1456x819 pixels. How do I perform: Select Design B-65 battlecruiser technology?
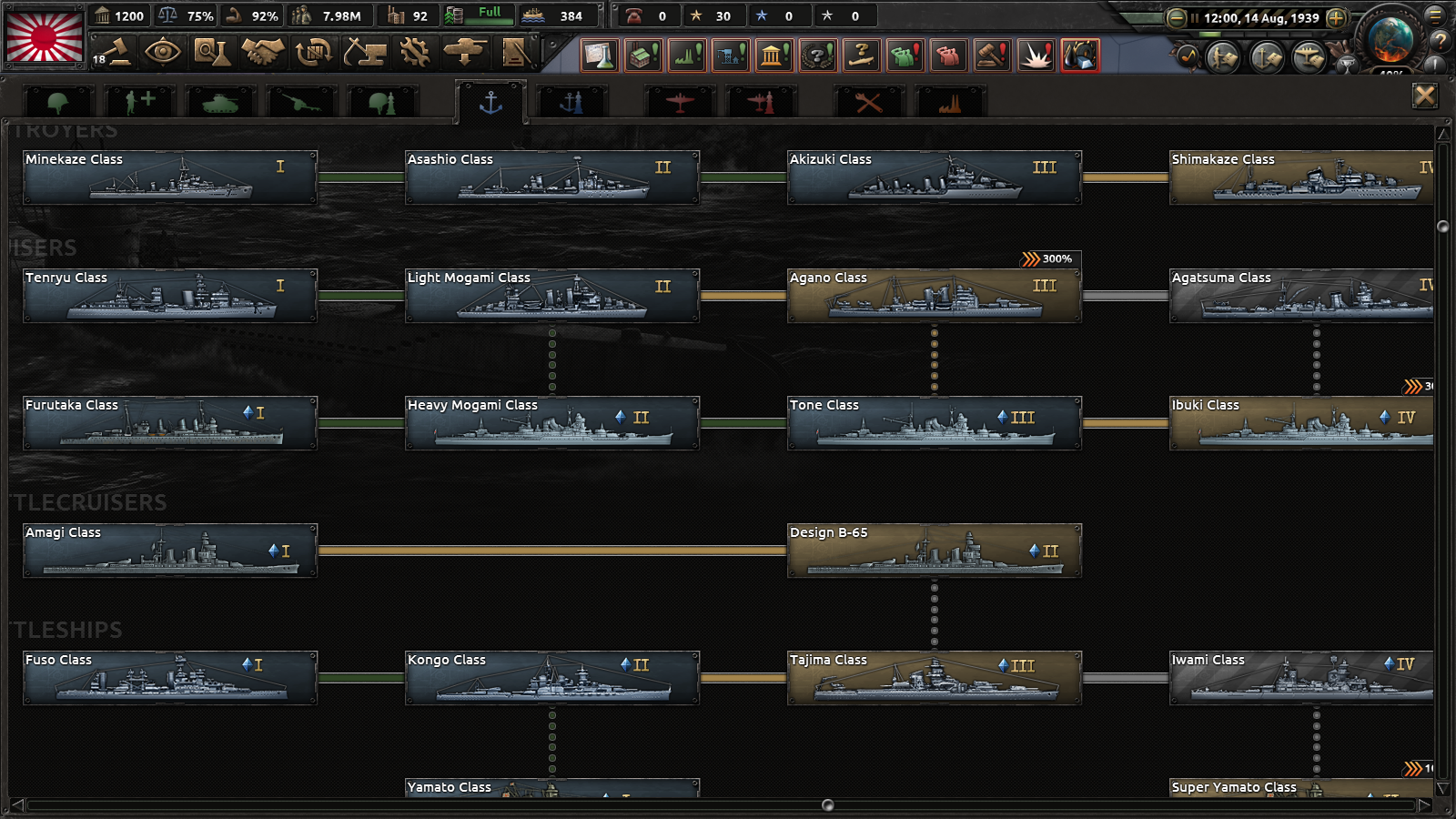pyautogui.click(x=934, y=551)
